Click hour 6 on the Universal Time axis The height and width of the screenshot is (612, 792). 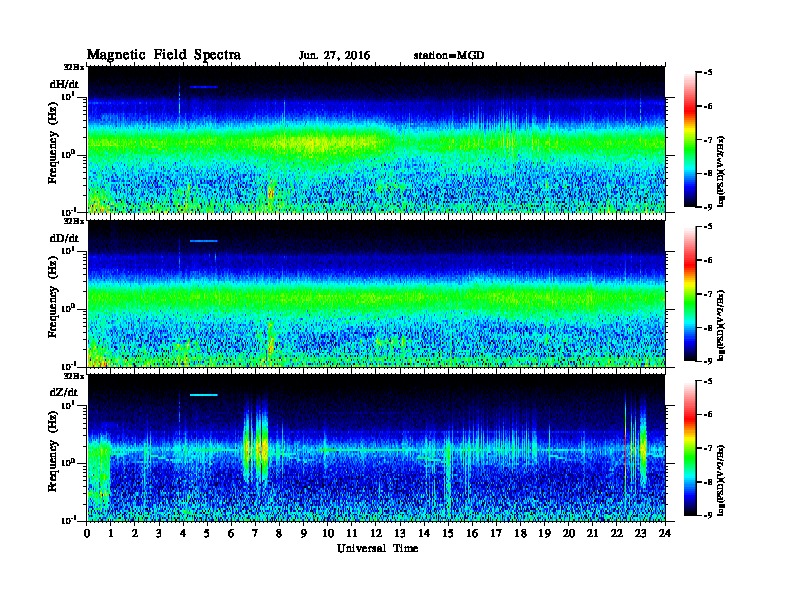click(x=231, y=534)
